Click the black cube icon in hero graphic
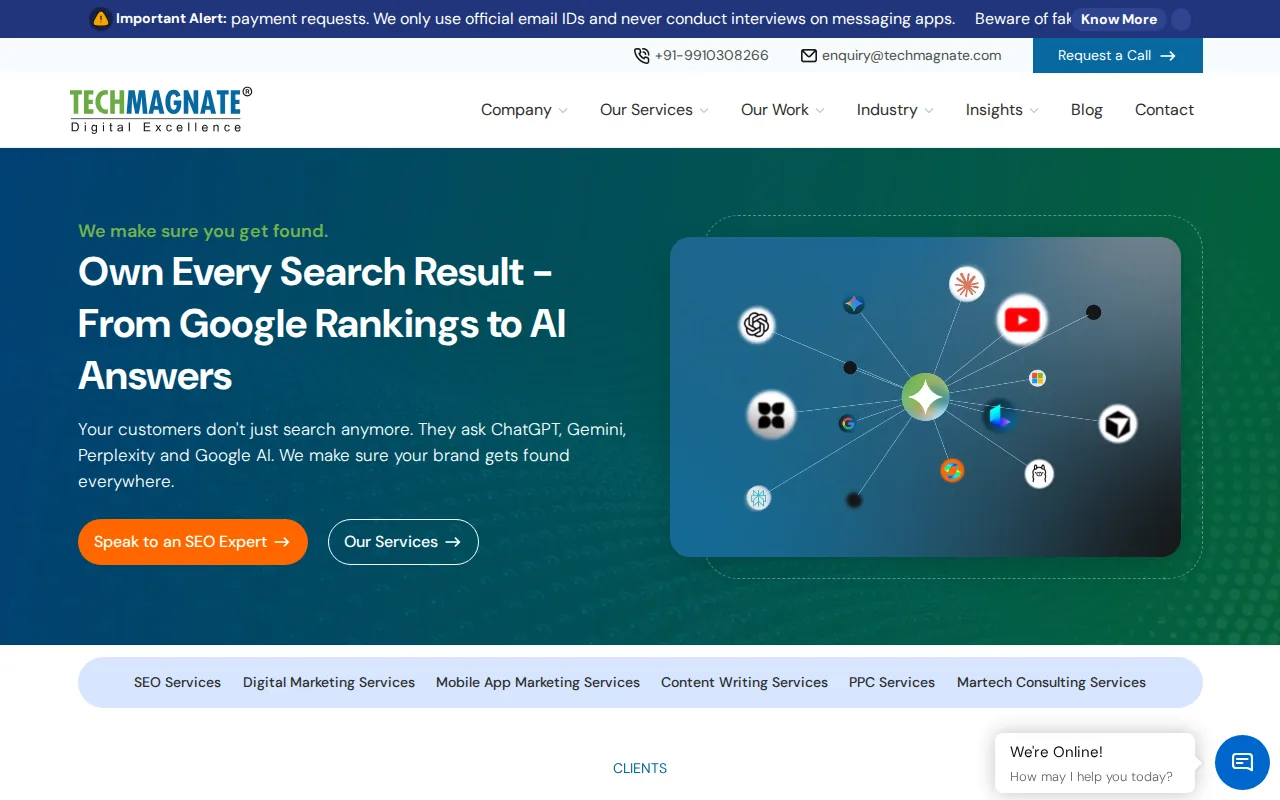1280x800 pixels. point(1118,424)
